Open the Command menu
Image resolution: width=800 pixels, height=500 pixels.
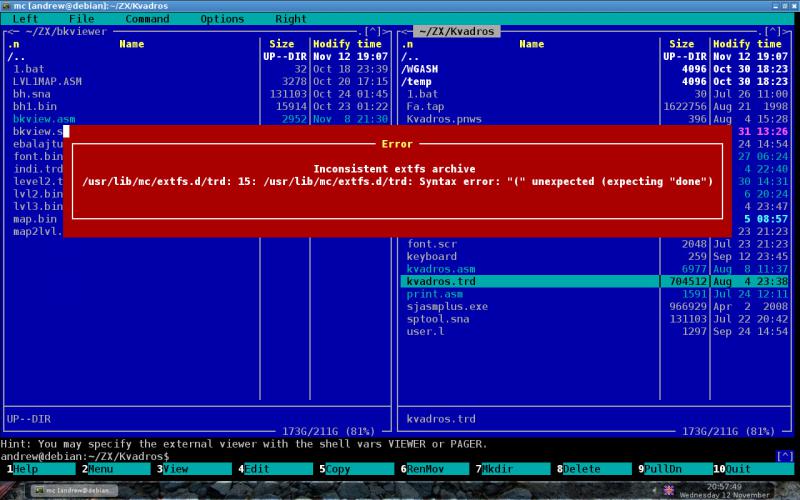[147, 19]
